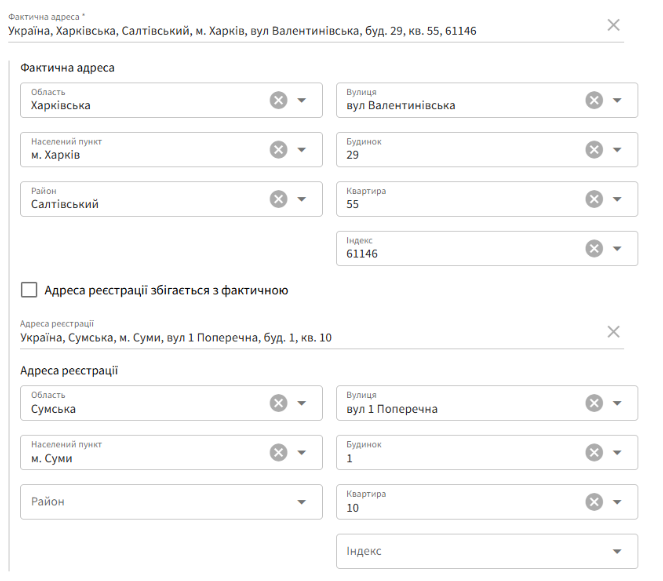Check Адреса реєстрації збігається з фактичною

(x=29, y=290)
